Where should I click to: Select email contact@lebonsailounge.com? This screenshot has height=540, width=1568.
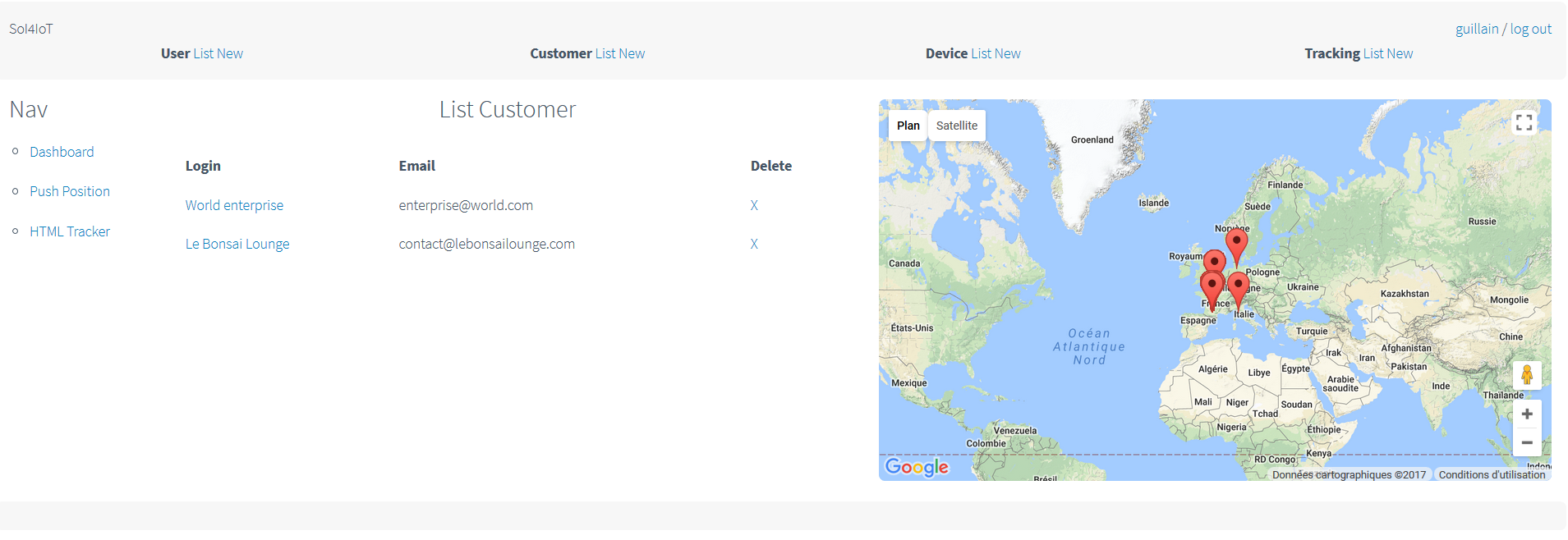(487, 244)
